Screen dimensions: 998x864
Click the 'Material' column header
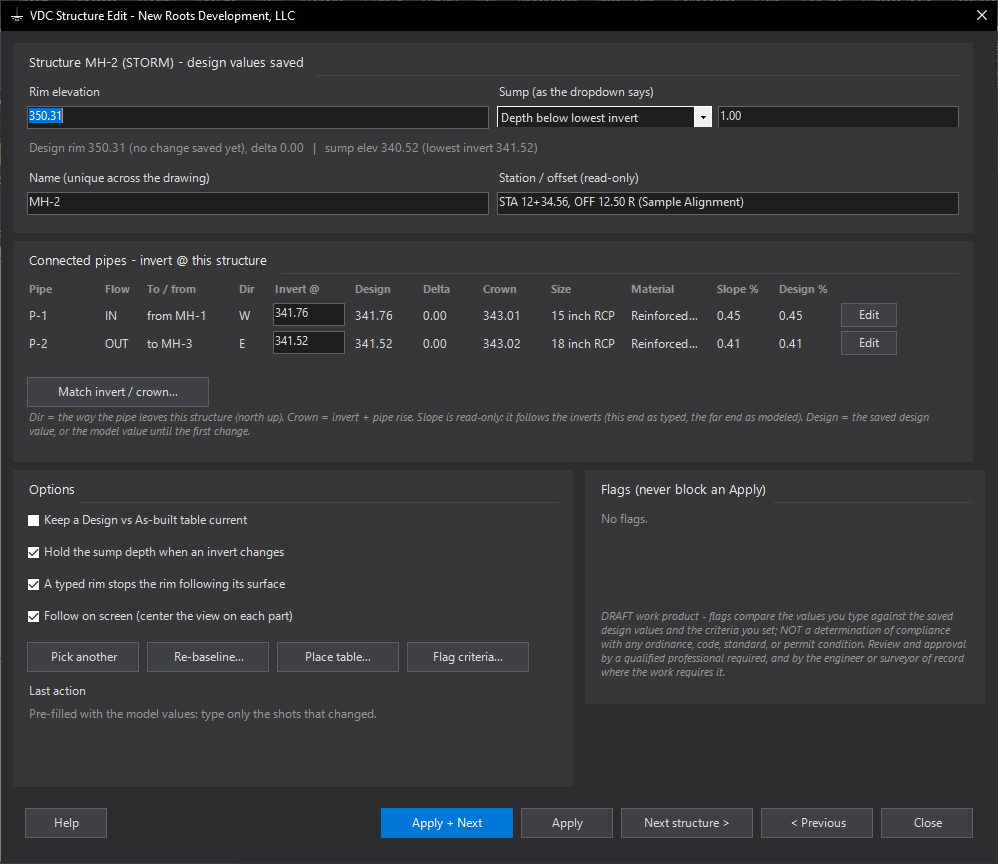[x=652, y=289]
